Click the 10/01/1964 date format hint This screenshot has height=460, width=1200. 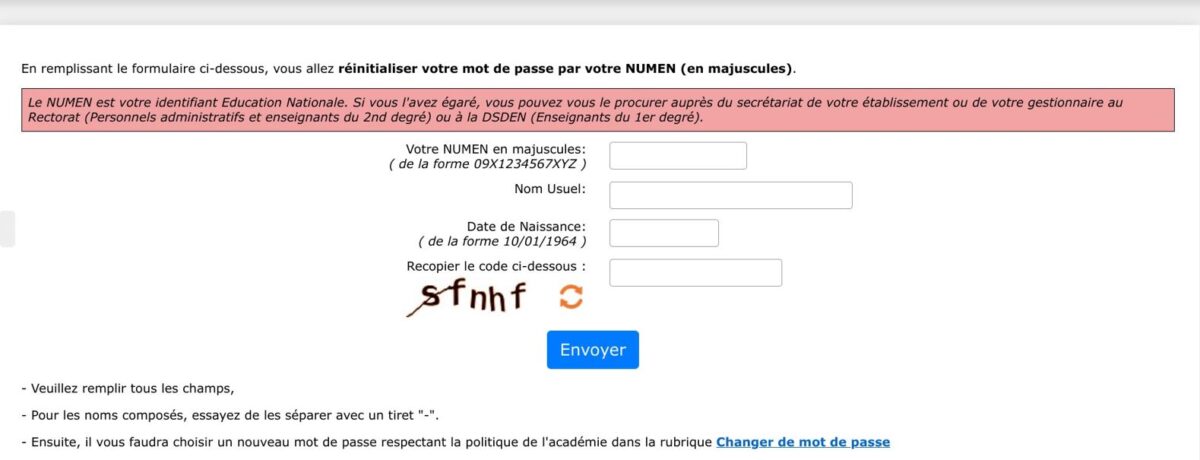pos(502,241)
